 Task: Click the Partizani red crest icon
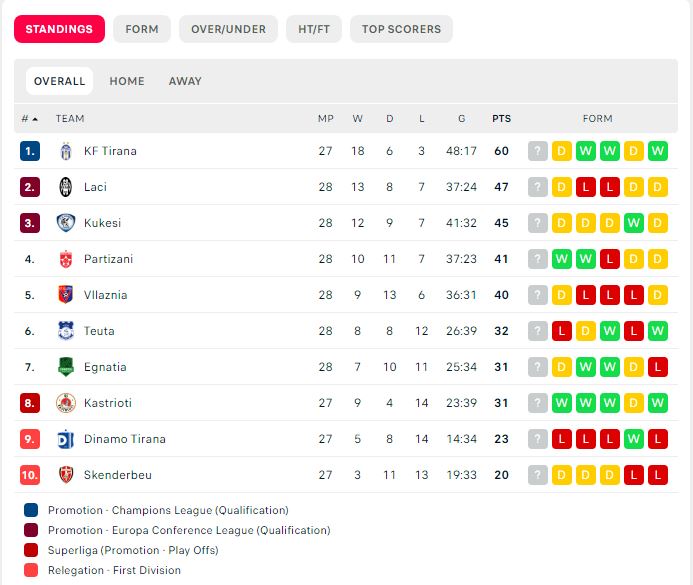coord(66,259)
